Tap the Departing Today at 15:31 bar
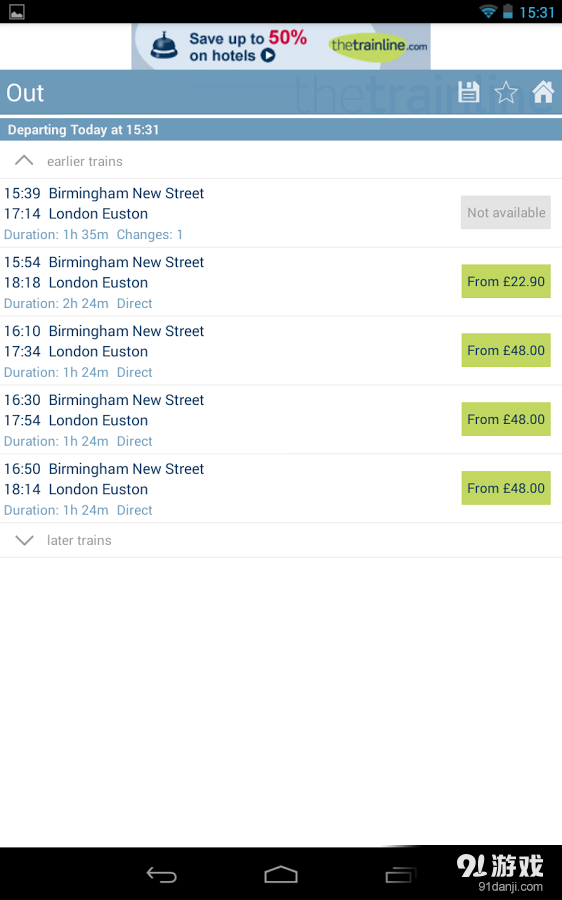Image resolution: width=562 pixels, height=900 pixels. [x=281, y=130]
